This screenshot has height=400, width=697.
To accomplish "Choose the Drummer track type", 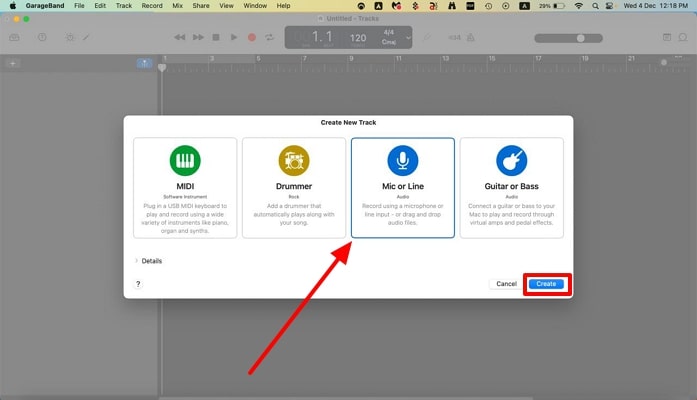I will point(294,188).
